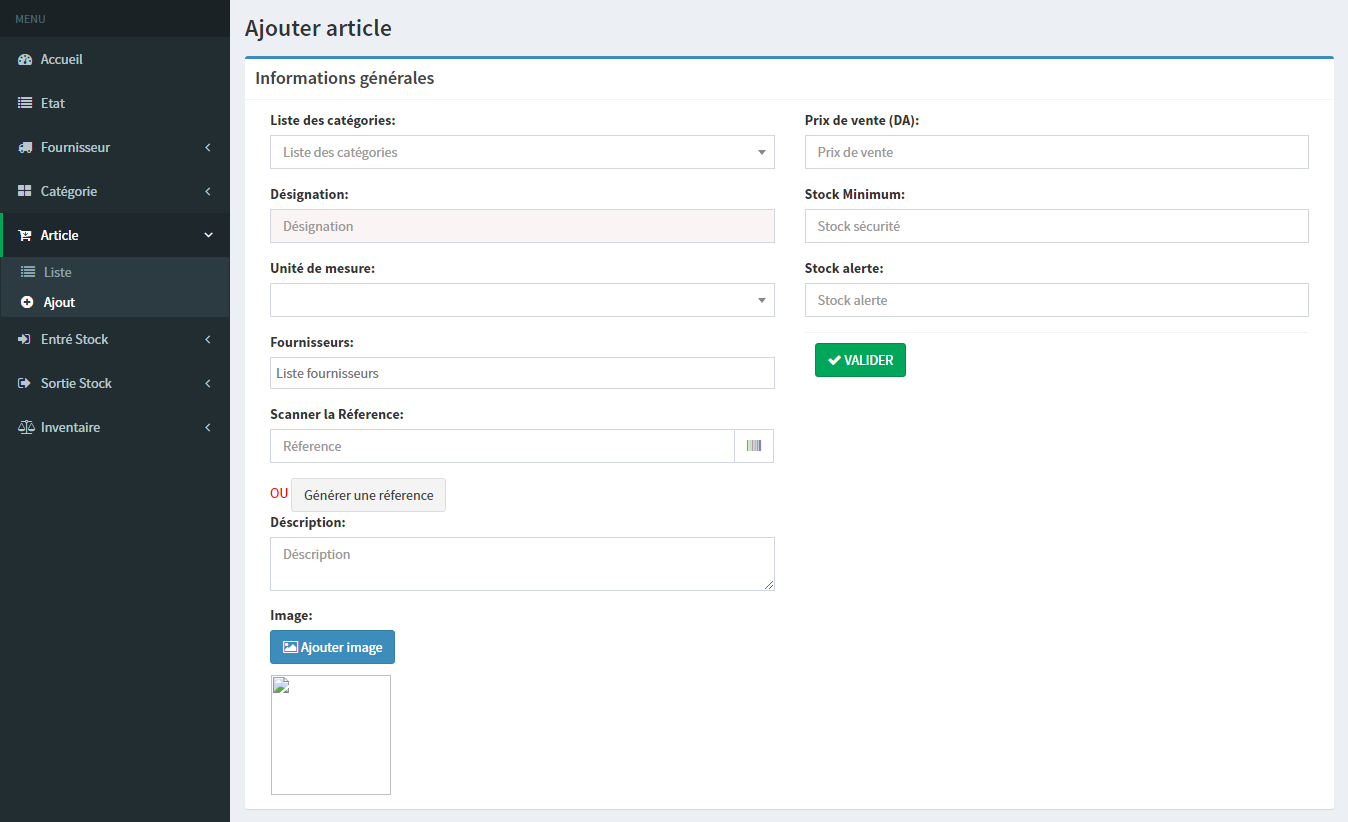Screen dimensions: 1348x822
Task: Click the Inventaire balance scale icon
Action: 26,428
